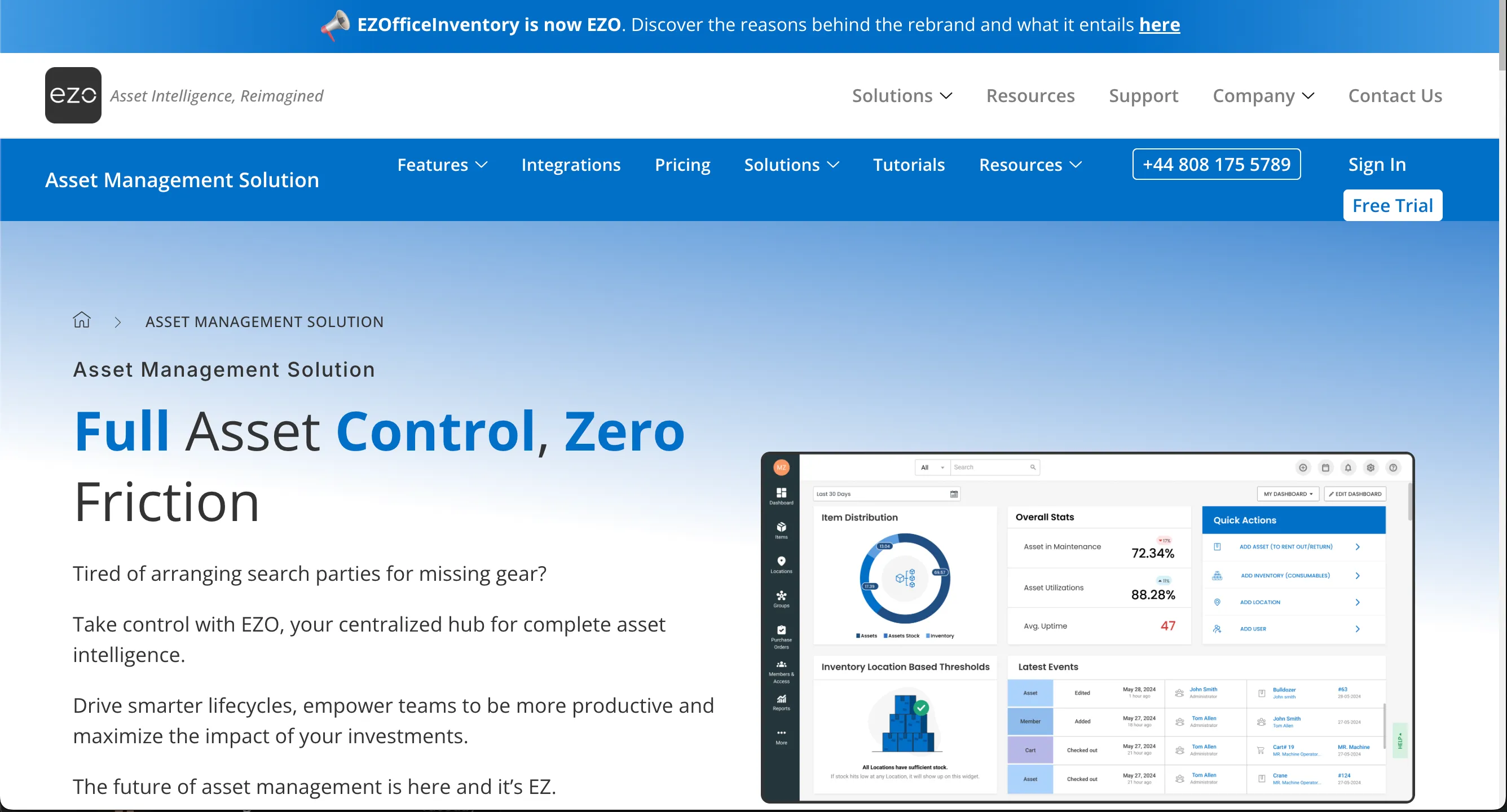Image resolution: width=1507 pixels, height=812 pixels.
Task: Click the EZO logo icon
Action: pyautogui.click(x=73, y=95)
